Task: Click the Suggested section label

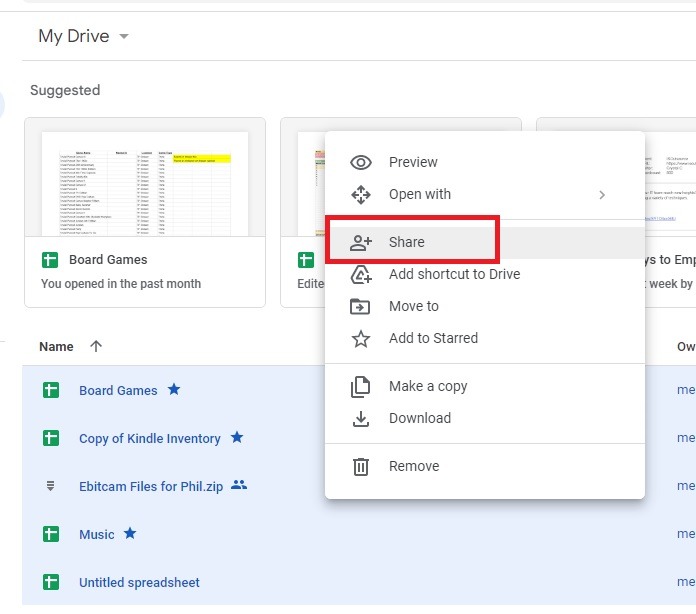Action: 65,90
